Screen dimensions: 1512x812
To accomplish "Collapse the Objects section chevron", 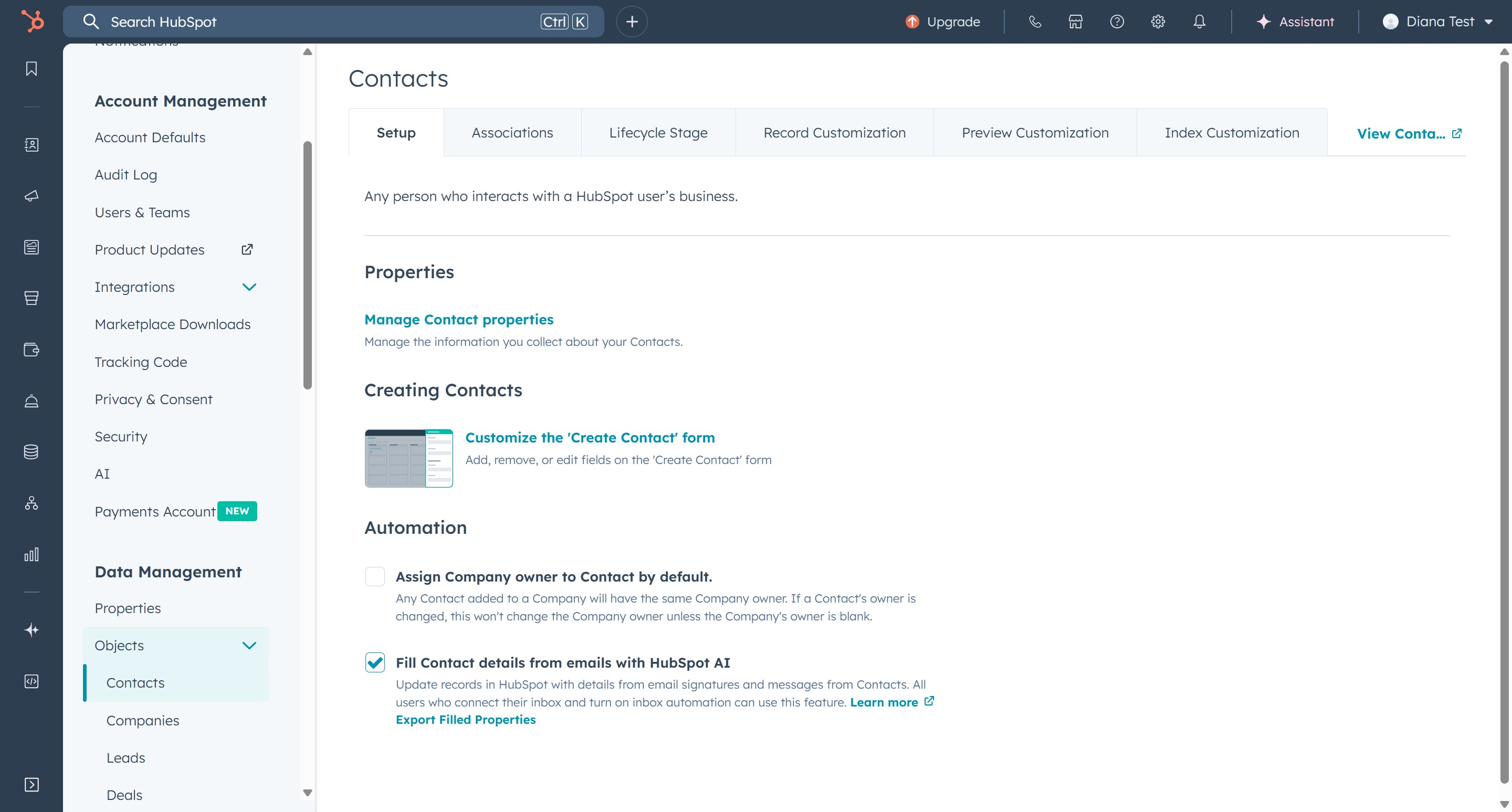I will pyautogui.click(x=249, y=646).
